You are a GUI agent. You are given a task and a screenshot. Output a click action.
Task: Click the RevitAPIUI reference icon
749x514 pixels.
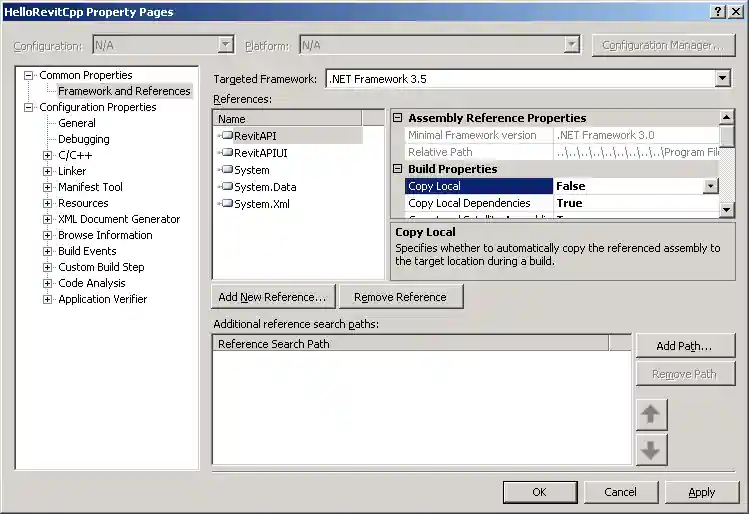[226, 153]
